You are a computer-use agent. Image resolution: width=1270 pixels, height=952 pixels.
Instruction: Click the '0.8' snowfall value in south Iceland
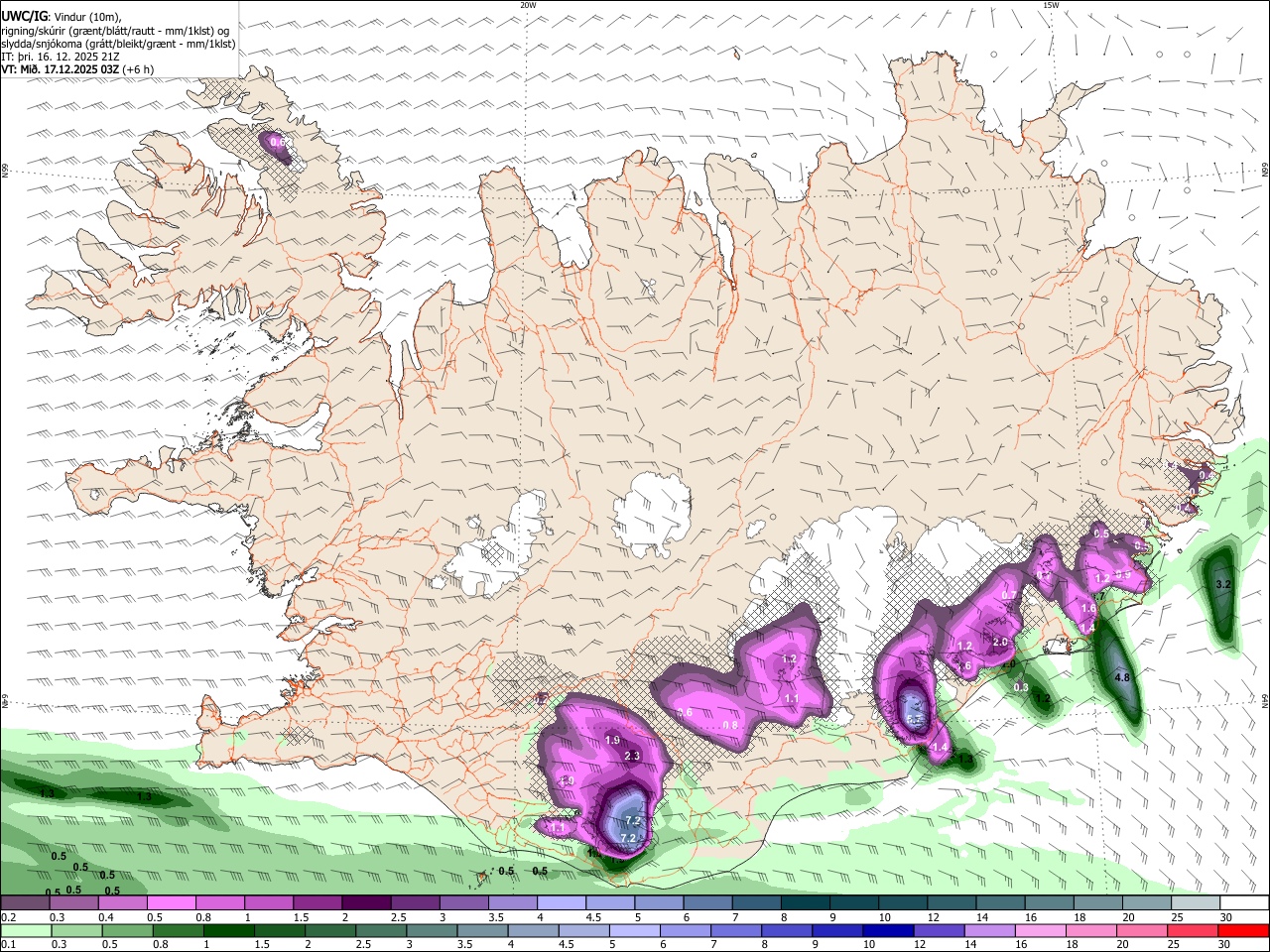730,725
